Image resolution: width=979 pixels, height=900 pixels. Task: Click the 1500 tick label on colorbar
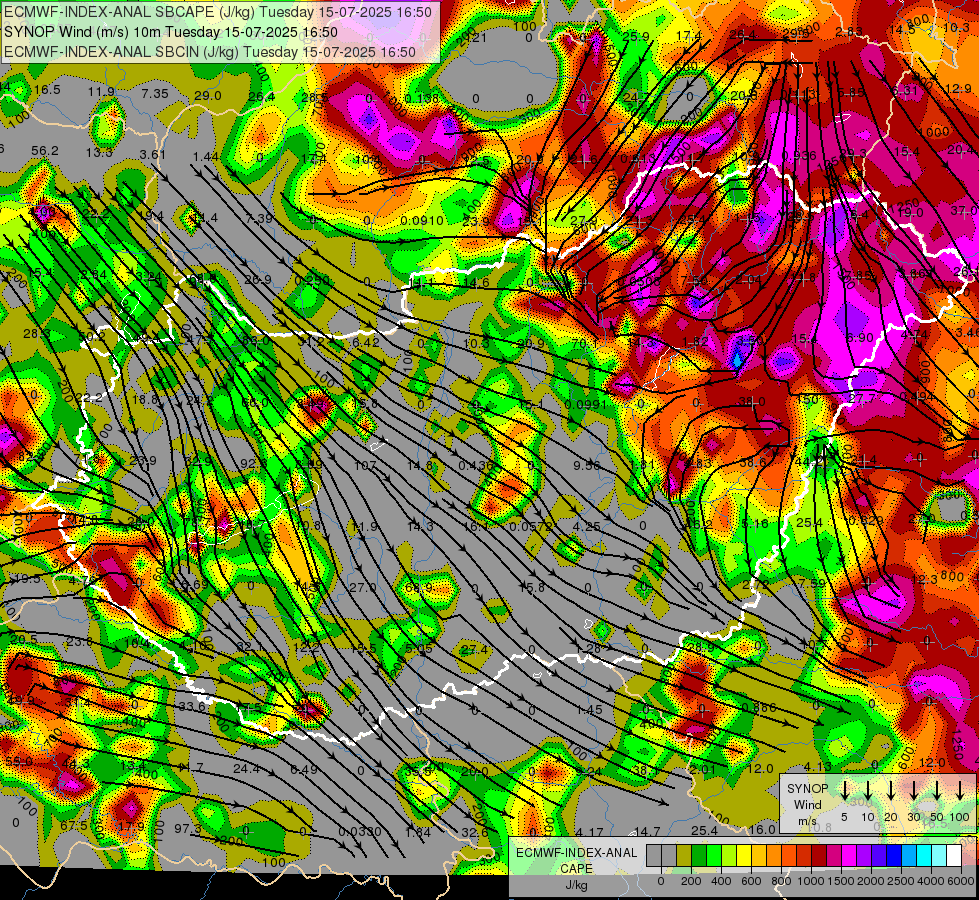(x=841, y=881)
